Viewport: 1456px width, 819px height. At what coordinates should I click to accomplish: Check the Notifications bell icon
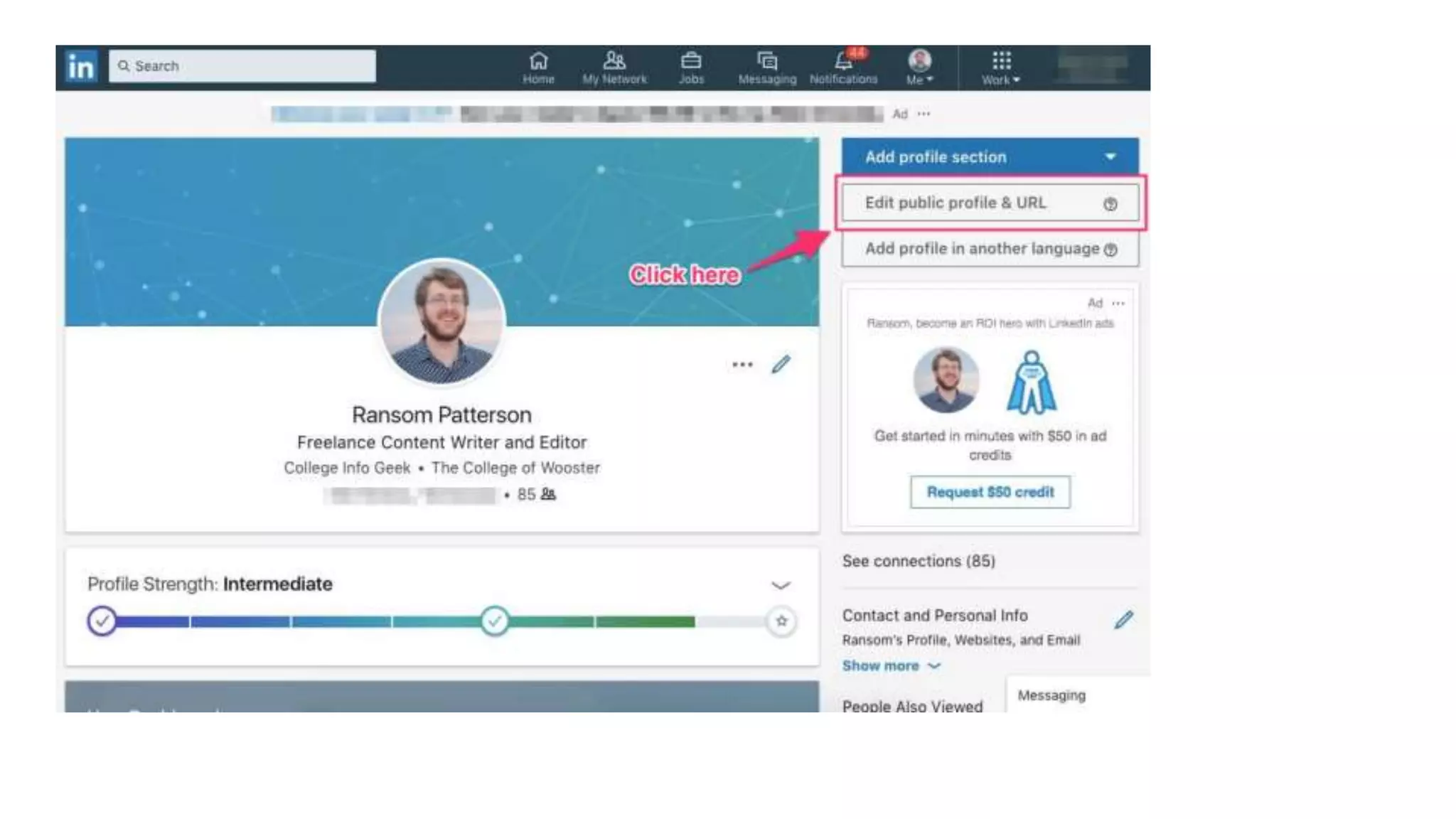point(843,61)
